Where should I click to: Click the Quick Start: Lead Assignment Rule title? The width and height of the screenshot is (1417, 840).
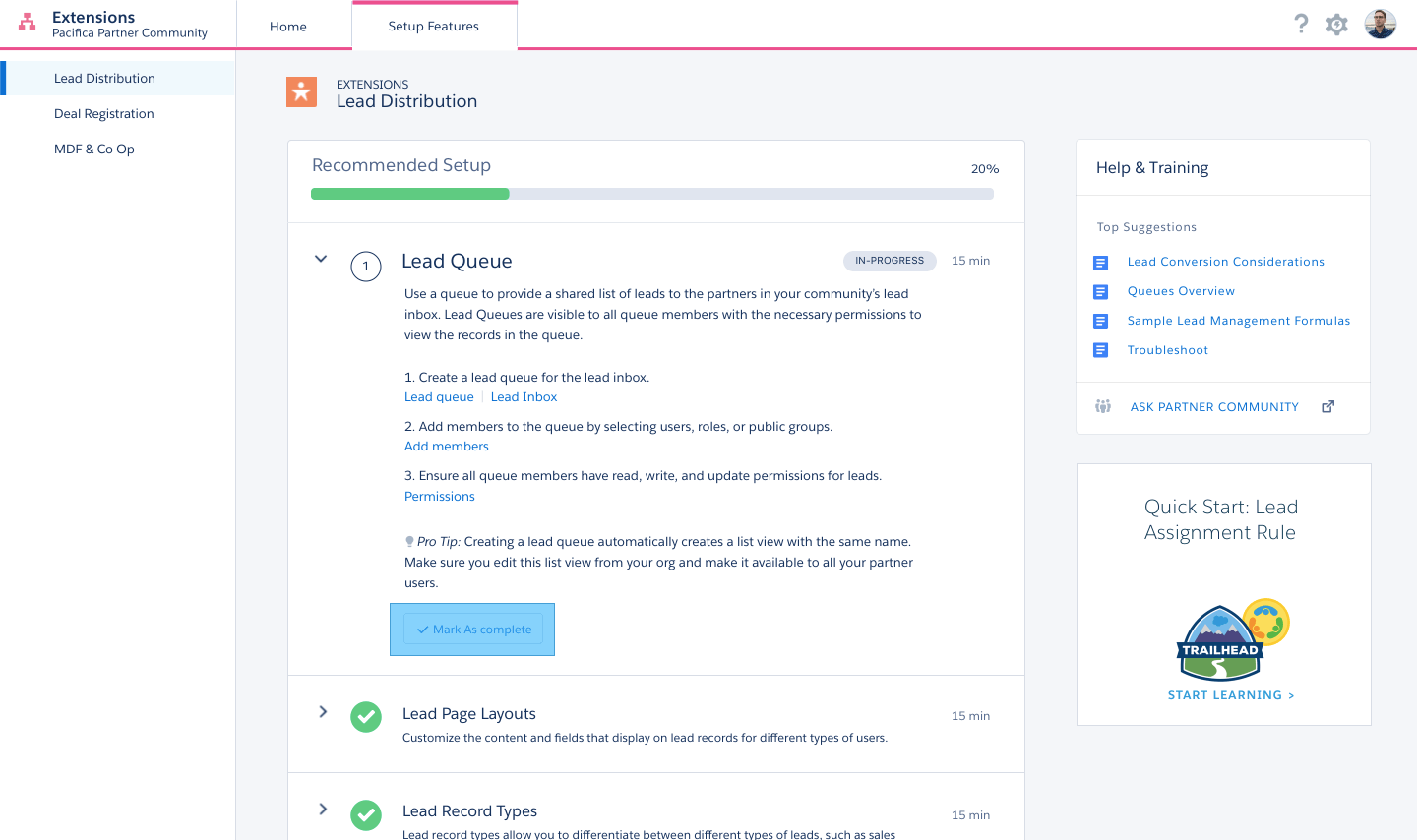(1220, 519)
